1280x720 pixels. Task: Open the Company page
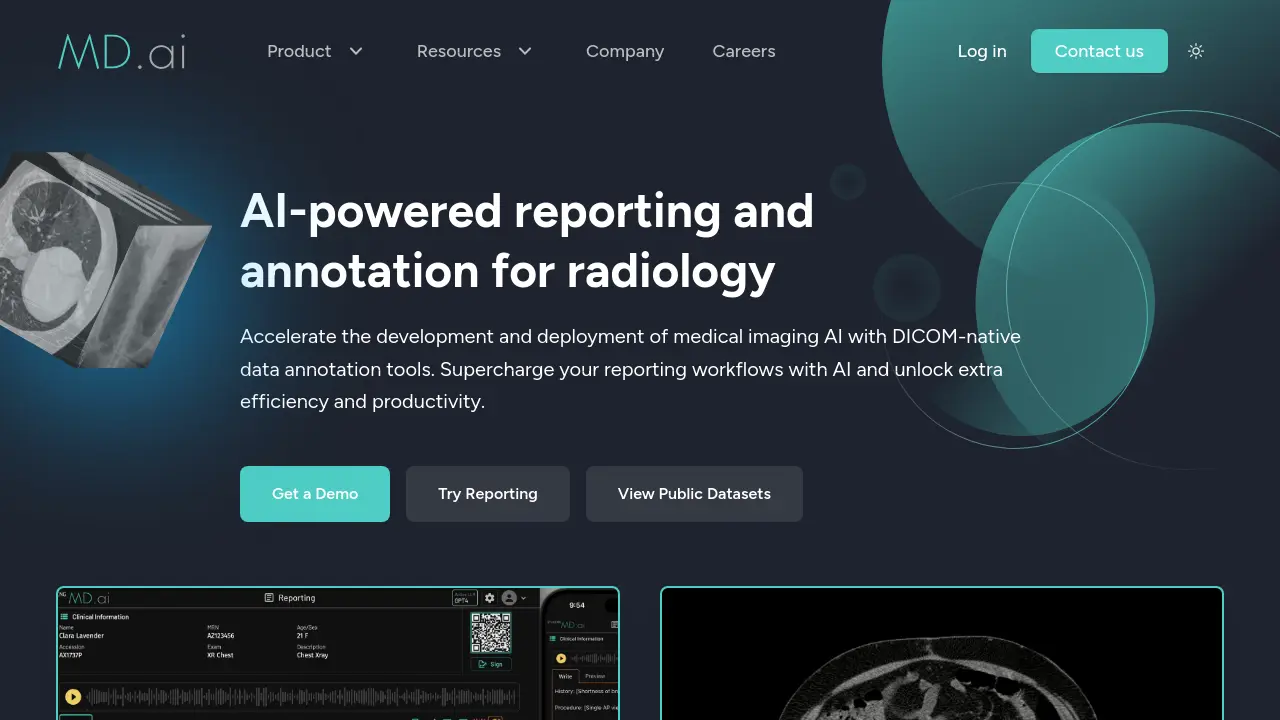tap(625, 51)
